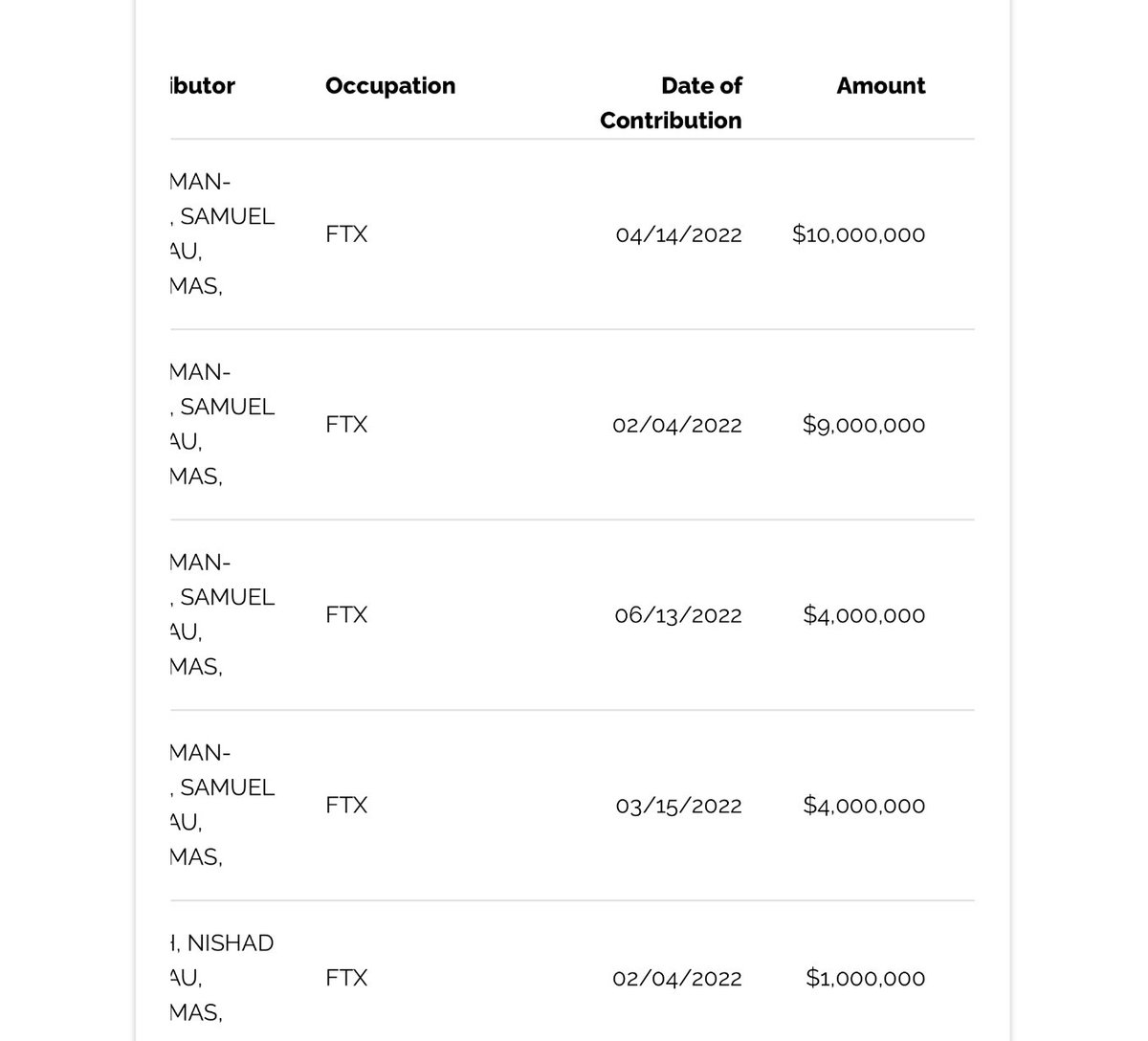Select the partially visible Contributor header

[202, 86]
